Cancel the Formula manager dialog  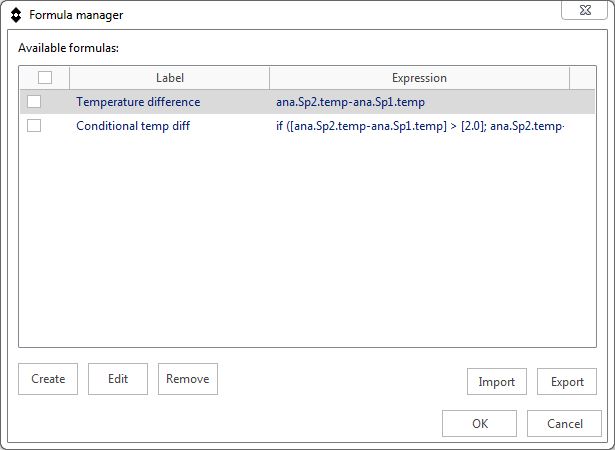point(564,424)
